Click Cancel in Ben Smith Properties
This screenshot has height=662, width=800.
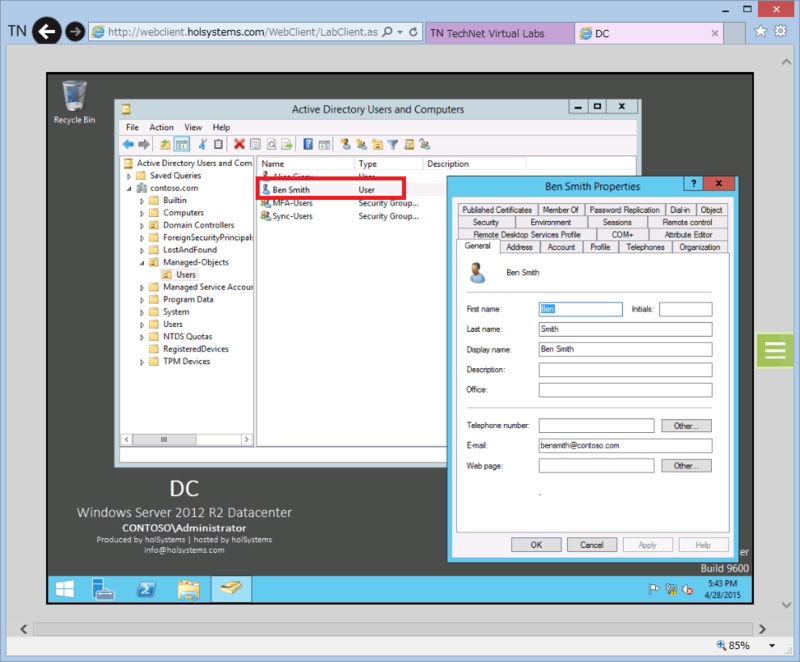(592, 545)
